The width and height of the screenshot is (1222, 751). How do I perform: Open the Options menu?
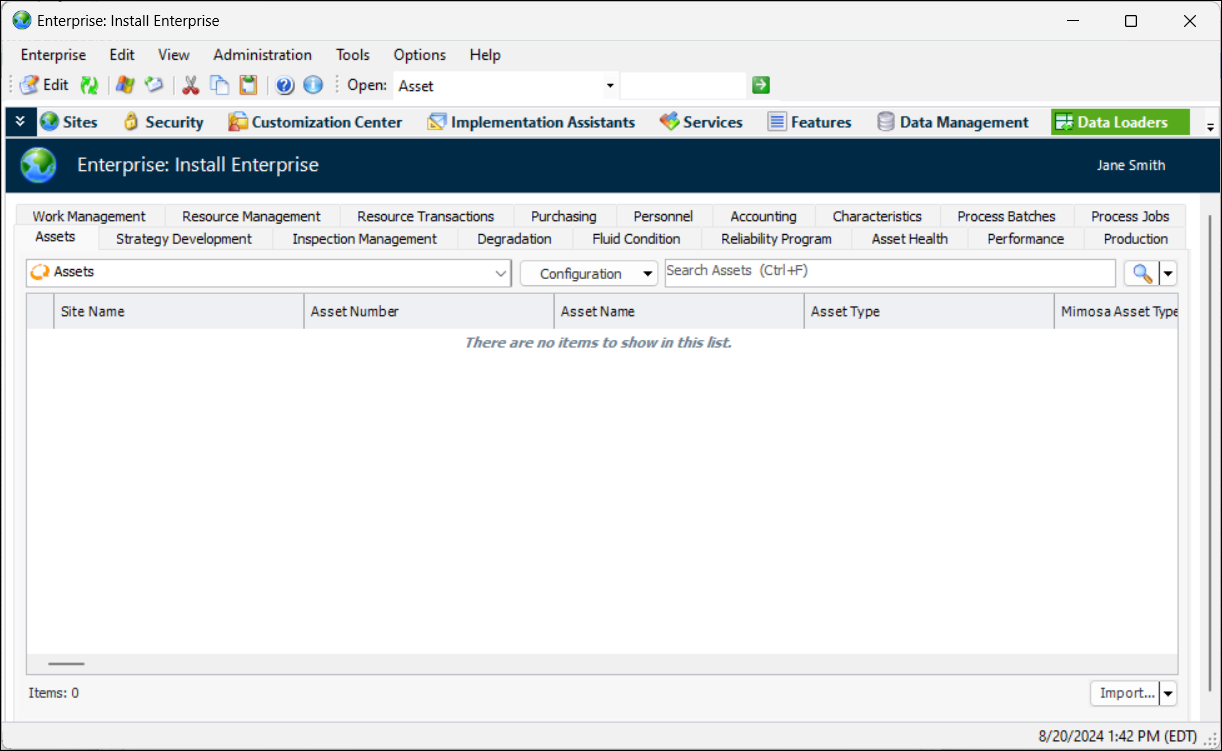pos(420,55)
